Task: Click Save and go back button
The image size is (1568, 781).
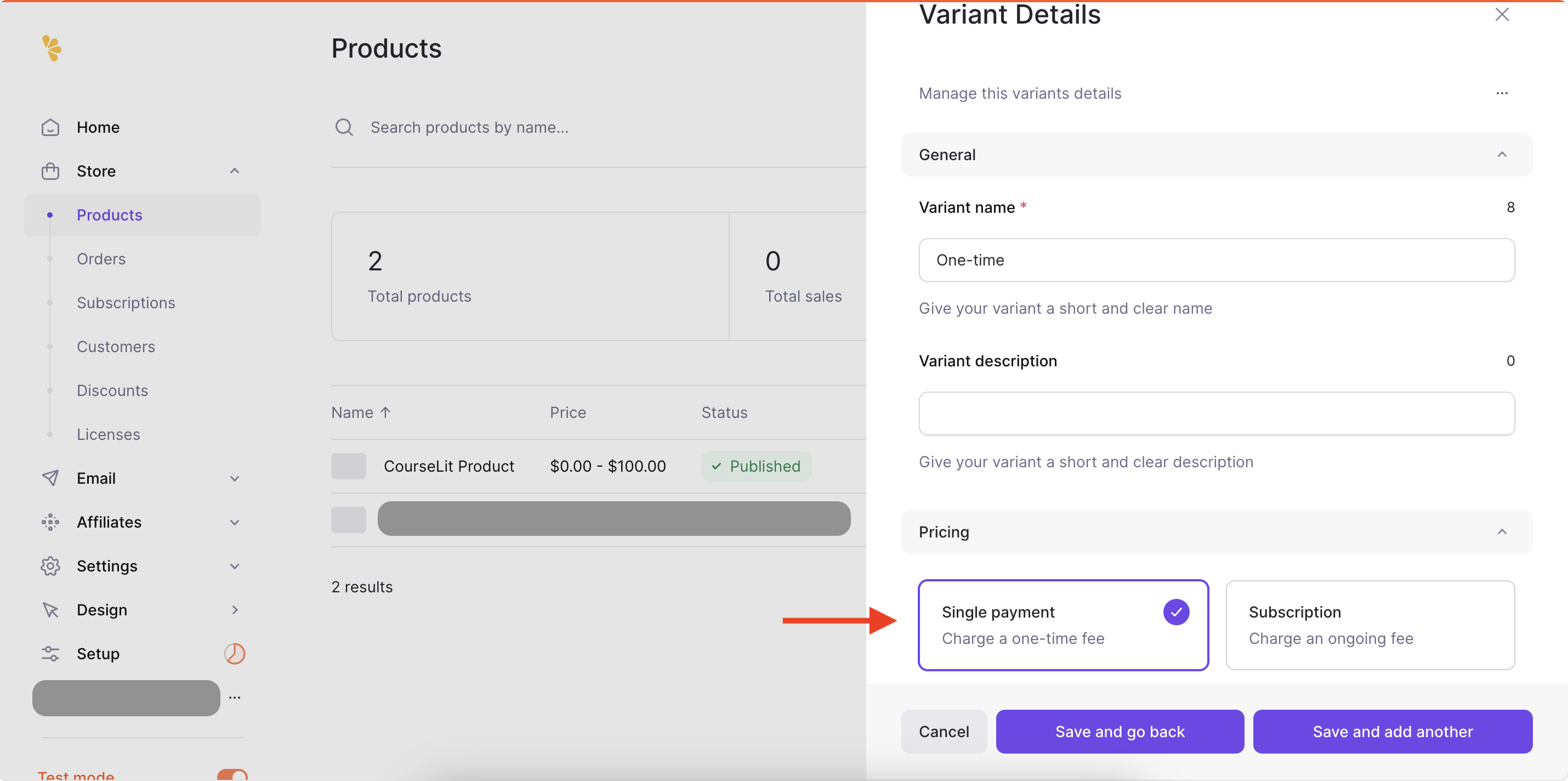Action: pos(1120,731)
